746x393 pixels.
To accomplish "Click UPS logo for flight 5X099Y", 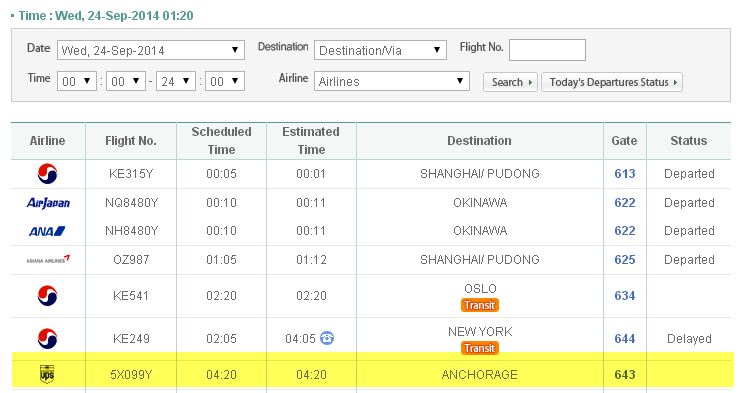I will [47, 374].
